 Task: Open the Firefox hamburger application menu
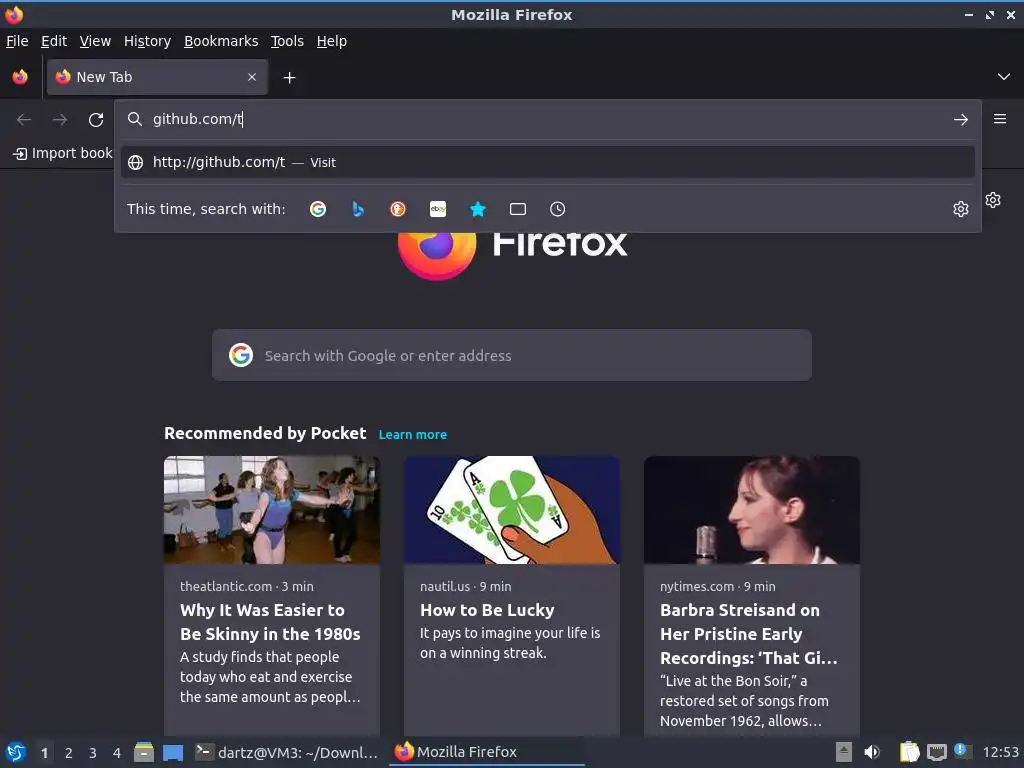1000,119
